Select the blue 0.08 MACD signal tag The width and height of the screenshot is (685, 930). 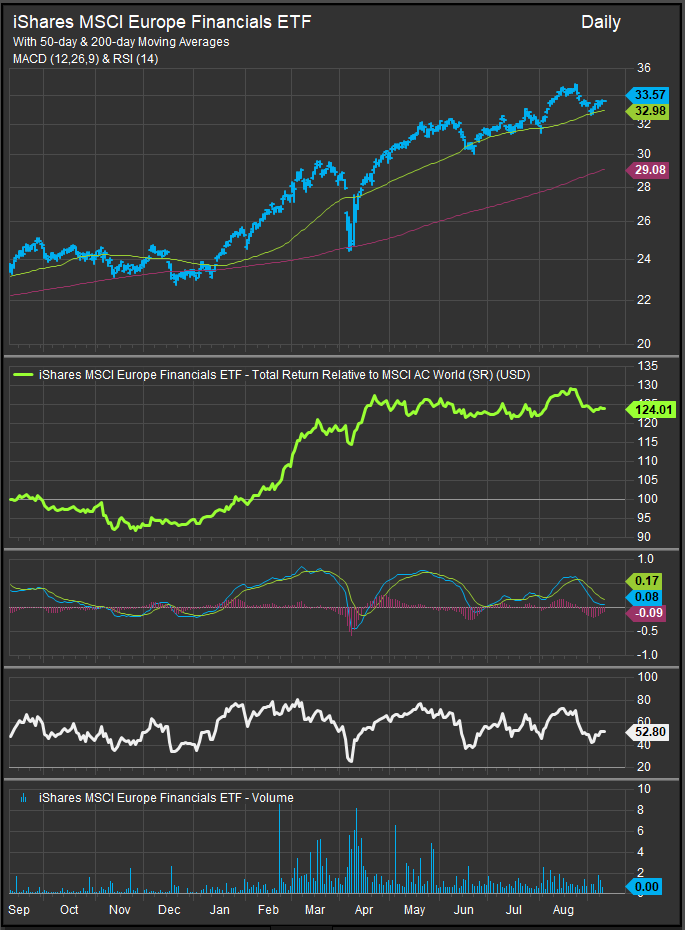643,596
